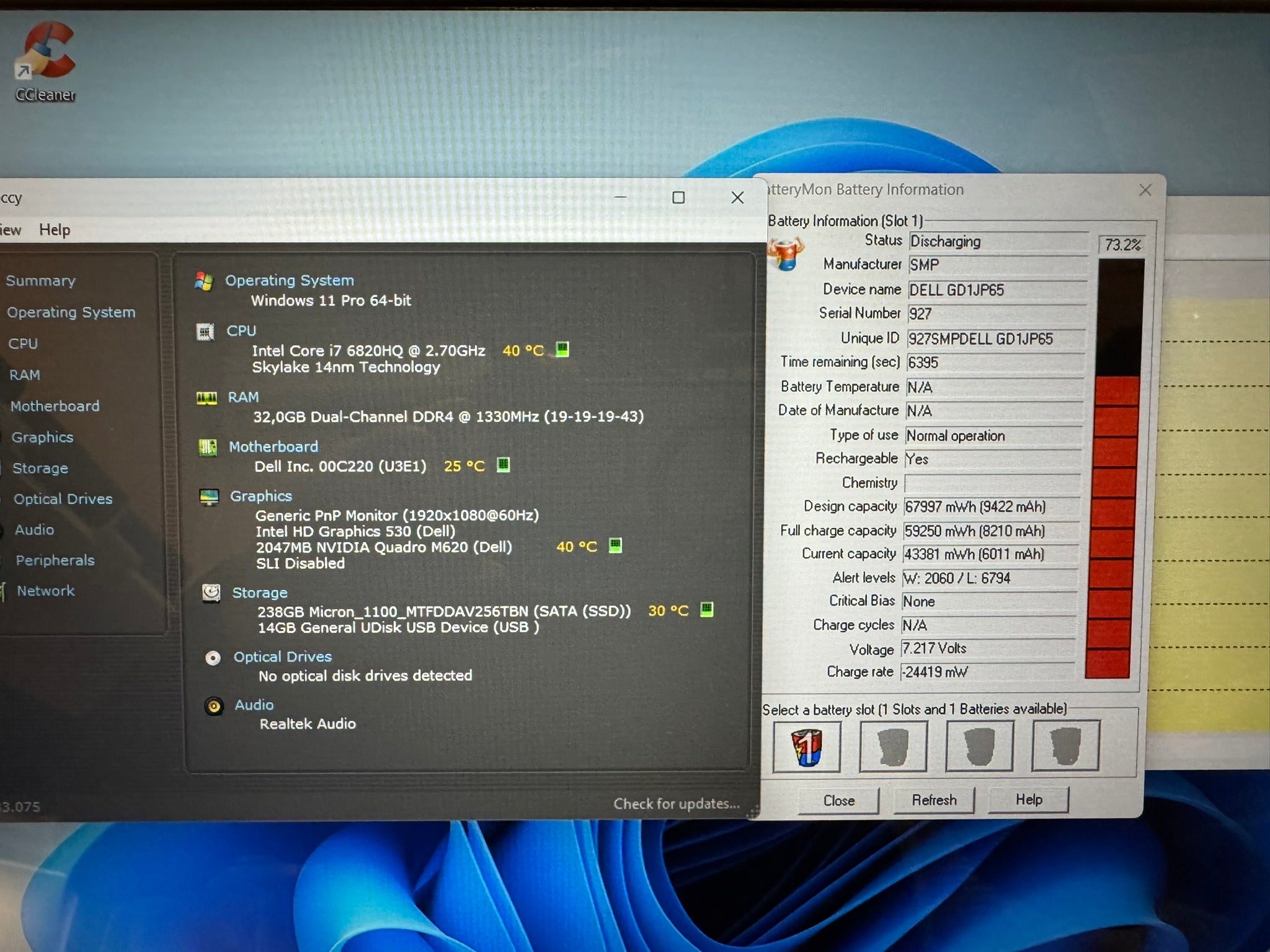Viewport: 1270px width, 952px height.
Task: Click the Graphics heading link
Action: coord(260,496)
